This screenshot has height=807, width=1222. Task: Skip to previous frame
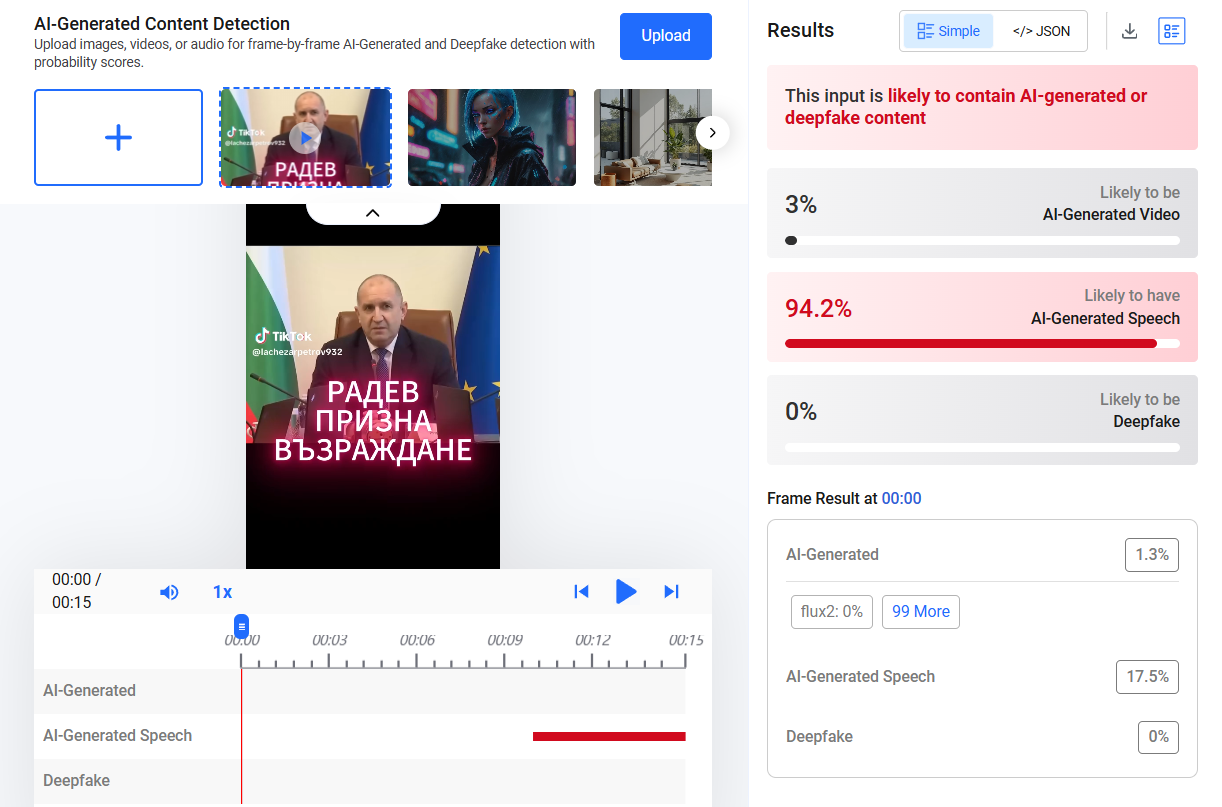[581, 592]
